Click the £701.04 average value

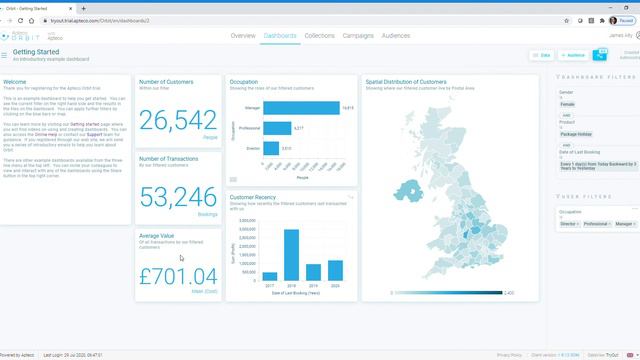pyautogui.click(x=178, y=276)
